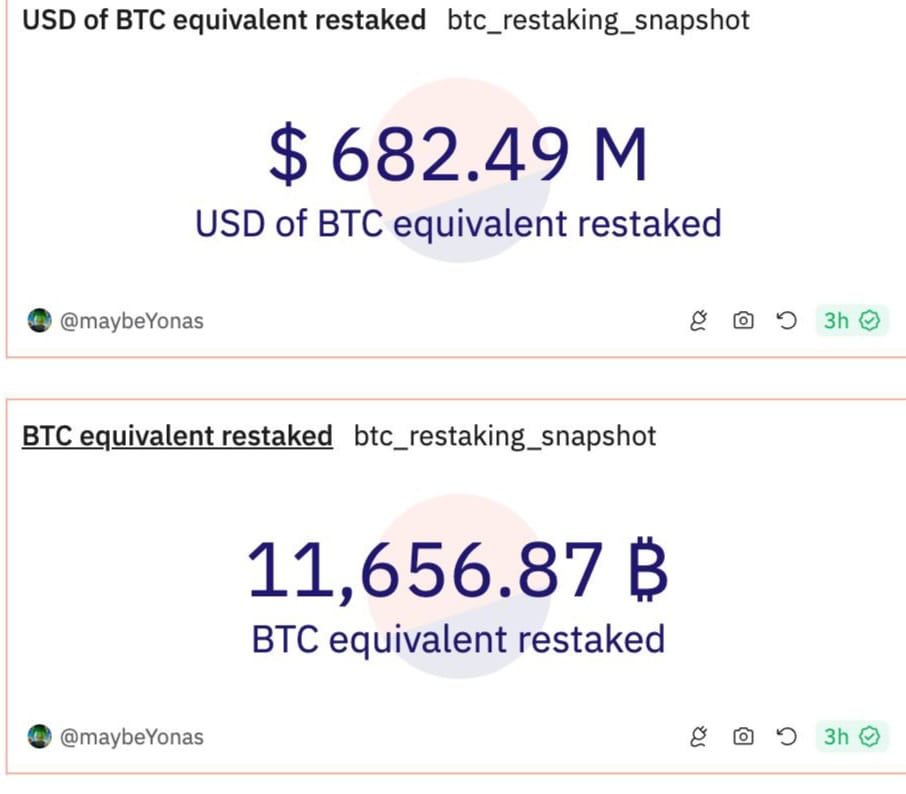Image resolution: width=906 pixels, height=794 pixels.
Task: Click refresh icon in BTC equivalent panel
Action: click(x=787, y=737)
